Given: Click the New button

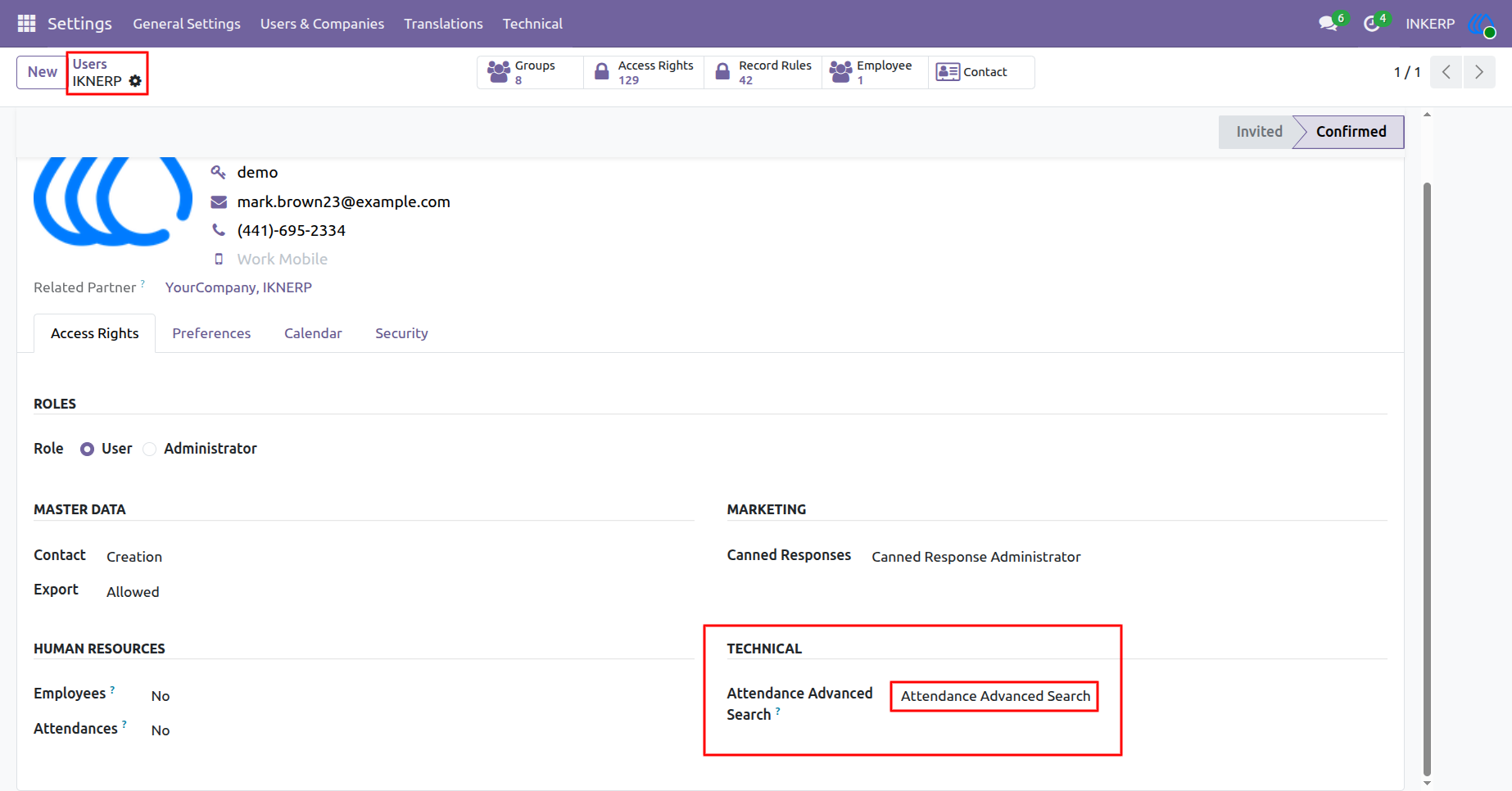Looking at the screenshot, I should pyautogui.click(x=42, y=72).
